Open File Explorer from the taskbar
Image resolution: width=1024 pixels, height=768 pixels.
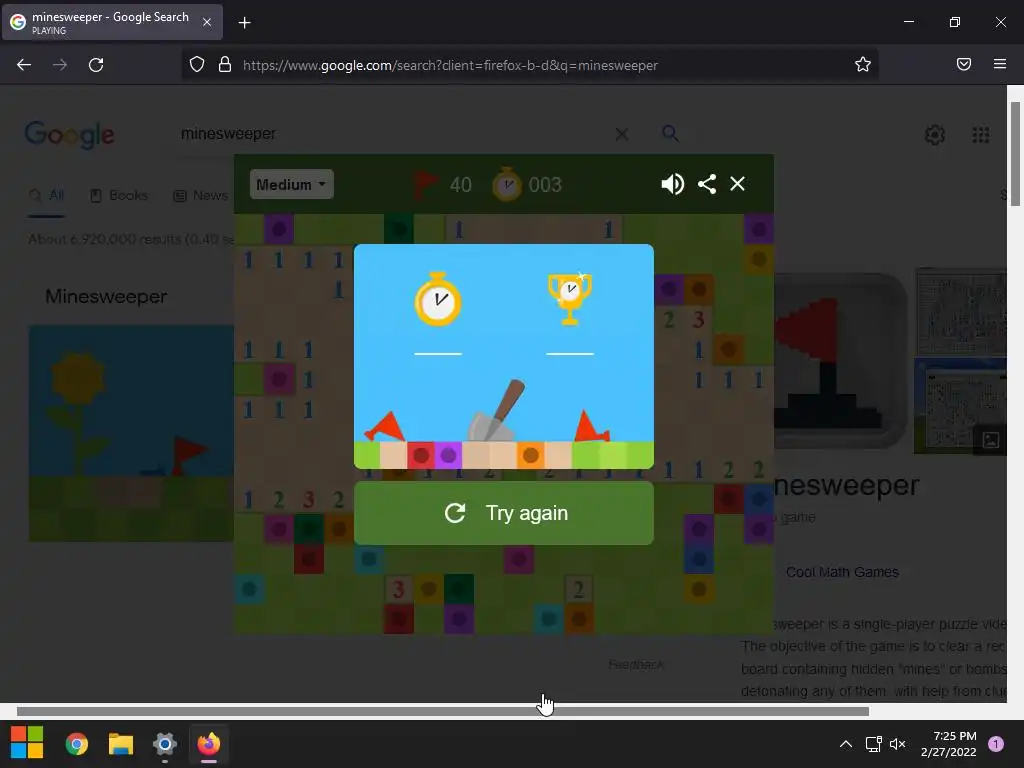point(121,744)
